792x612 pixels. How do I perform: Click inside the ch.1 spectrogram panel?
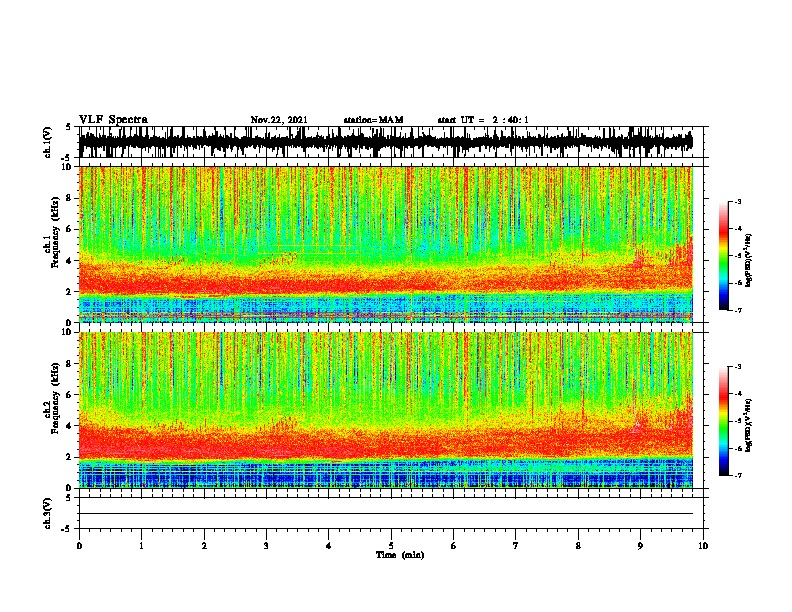tap(386, 244)
